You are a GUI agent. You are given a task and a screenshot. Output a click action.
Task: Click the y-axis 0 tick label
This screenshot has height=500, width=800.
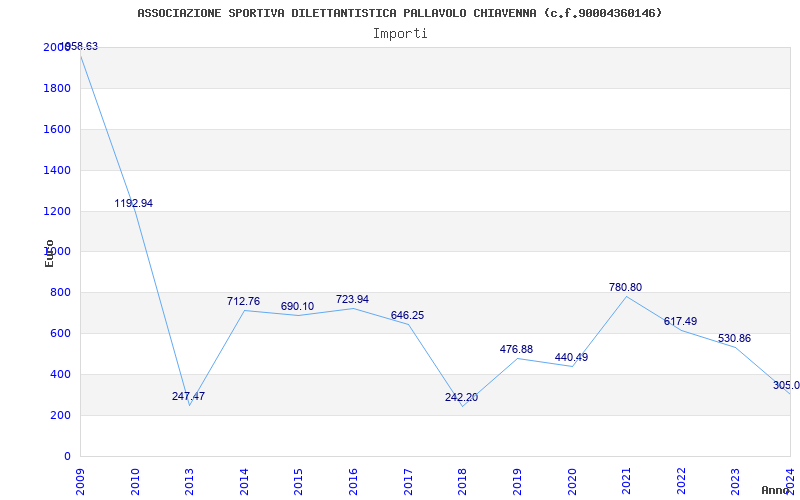[67, 456]
